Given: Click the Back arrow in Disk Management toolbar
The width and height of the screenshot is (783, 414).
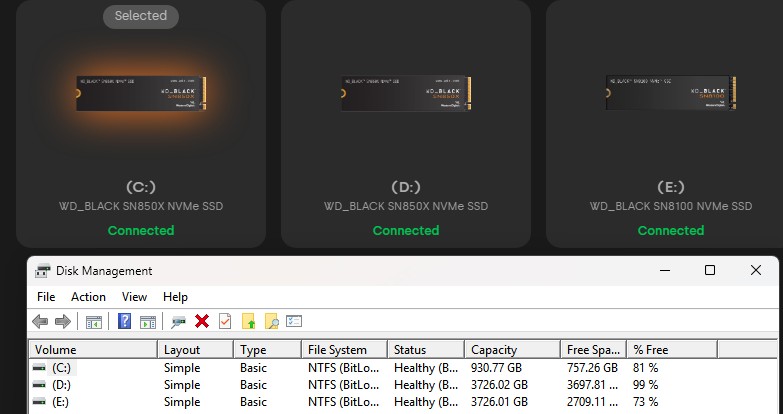Looking at the screenshot, I should pos(40,321).
